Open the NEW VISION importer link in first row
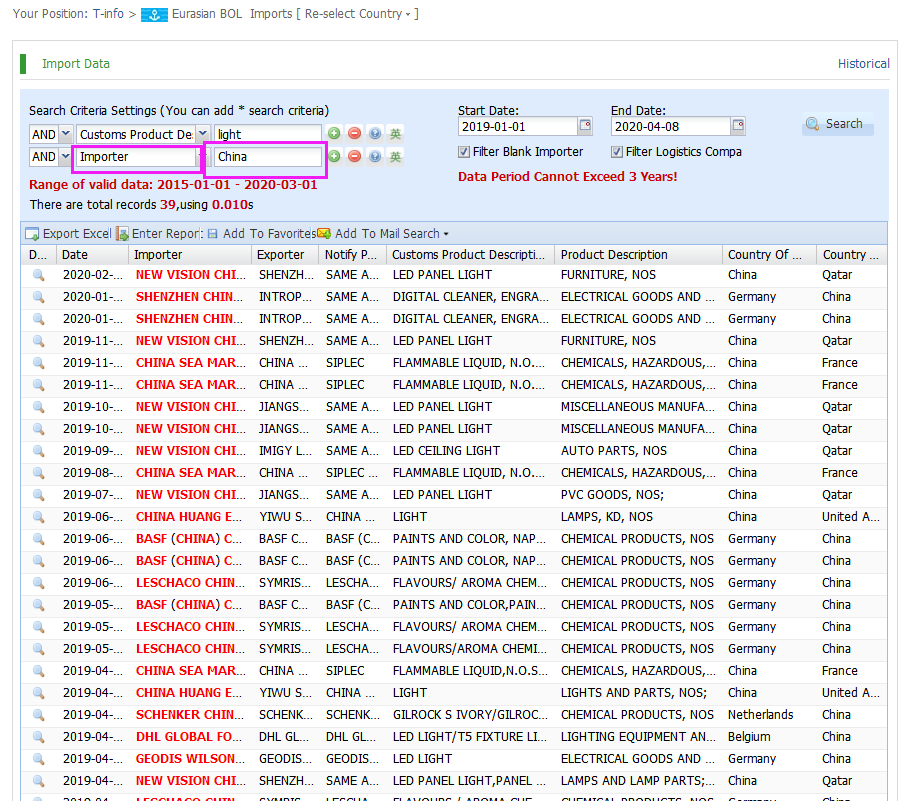900x801 pixels. pos(189,275)
